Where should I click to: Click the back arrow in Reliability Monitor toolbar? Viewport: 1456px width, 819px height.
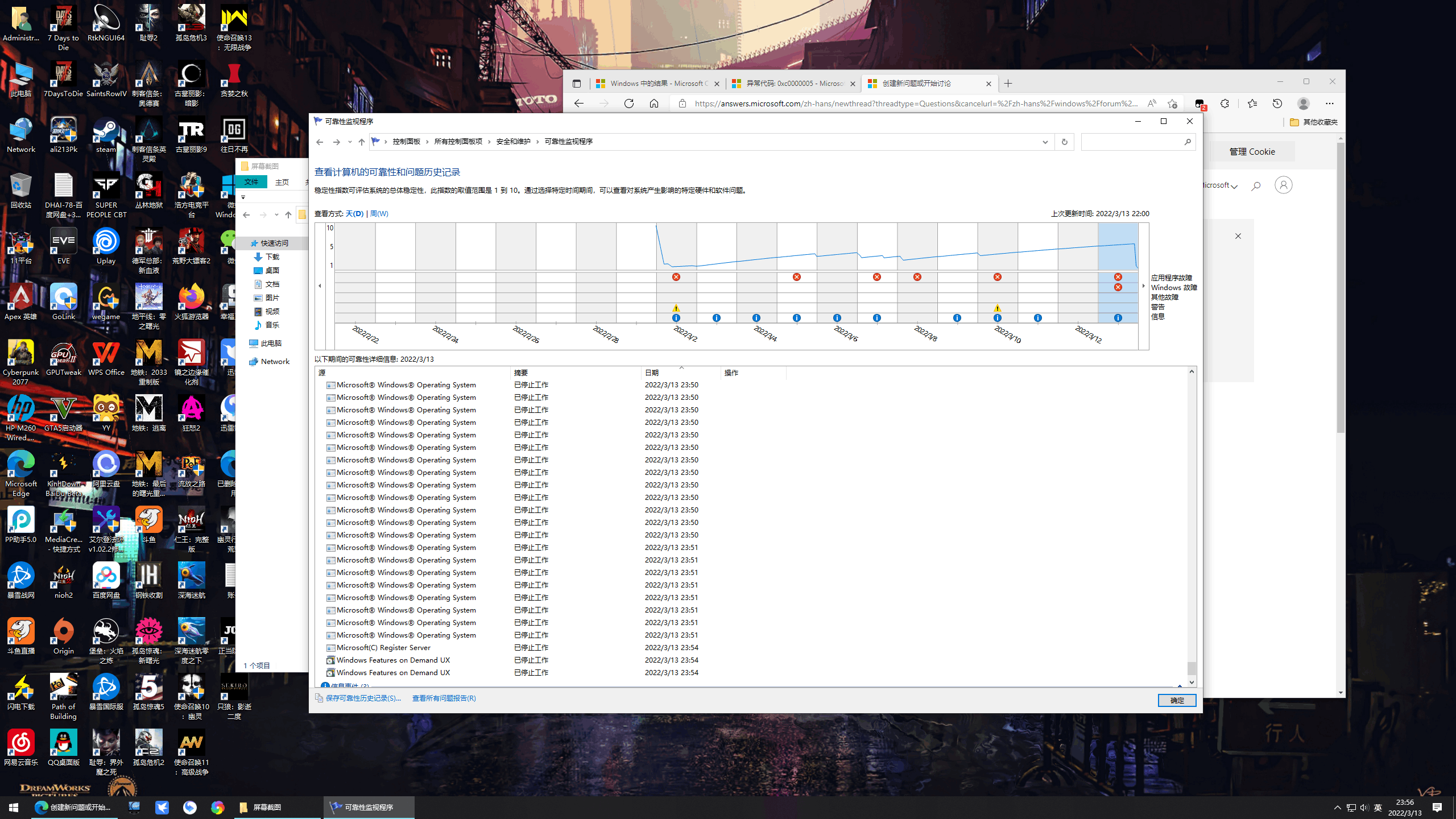coord(320,142)
